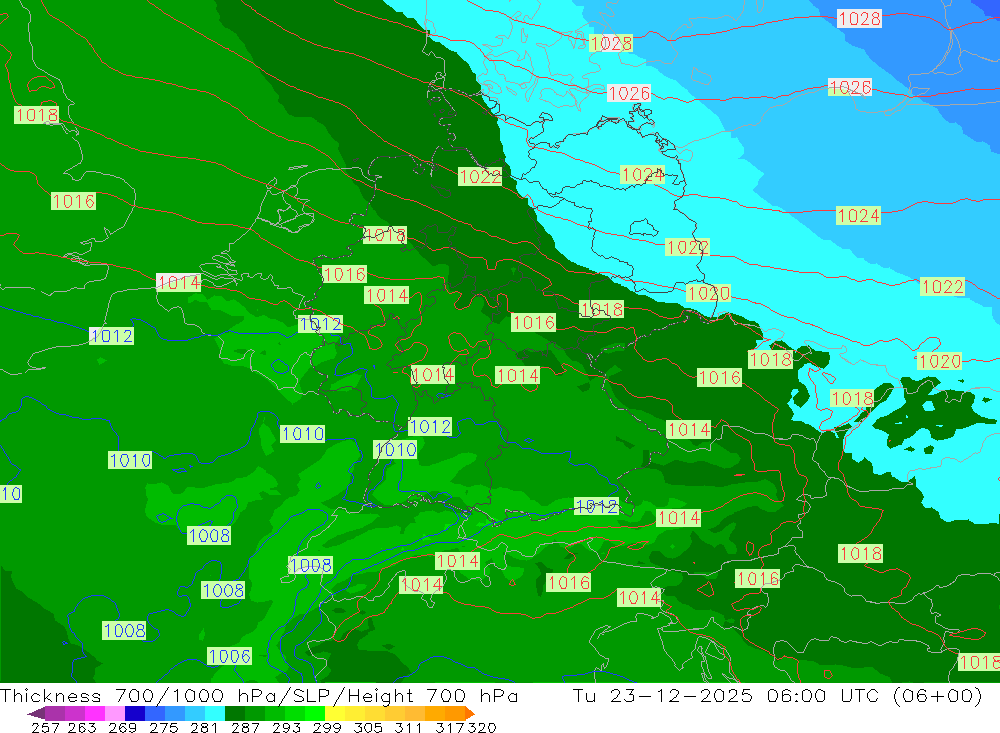
Task: Click the 281 legend value
Action: (202, 727)
